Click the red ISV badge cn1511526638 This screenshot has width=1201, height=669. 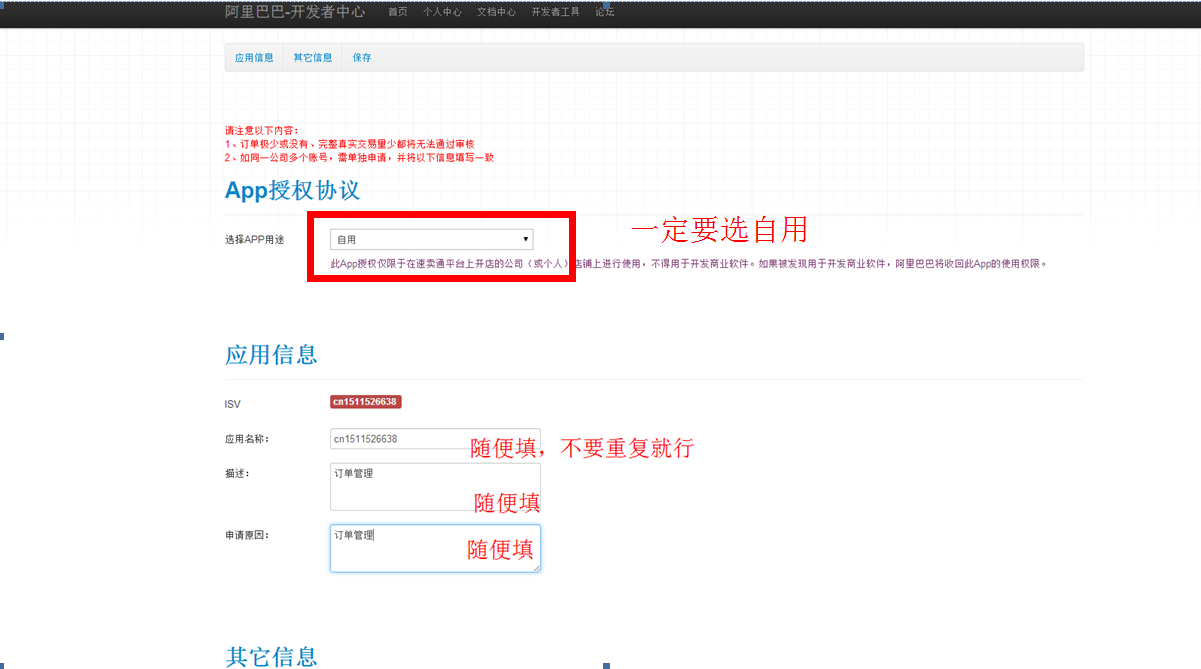(x=366, y=402)
